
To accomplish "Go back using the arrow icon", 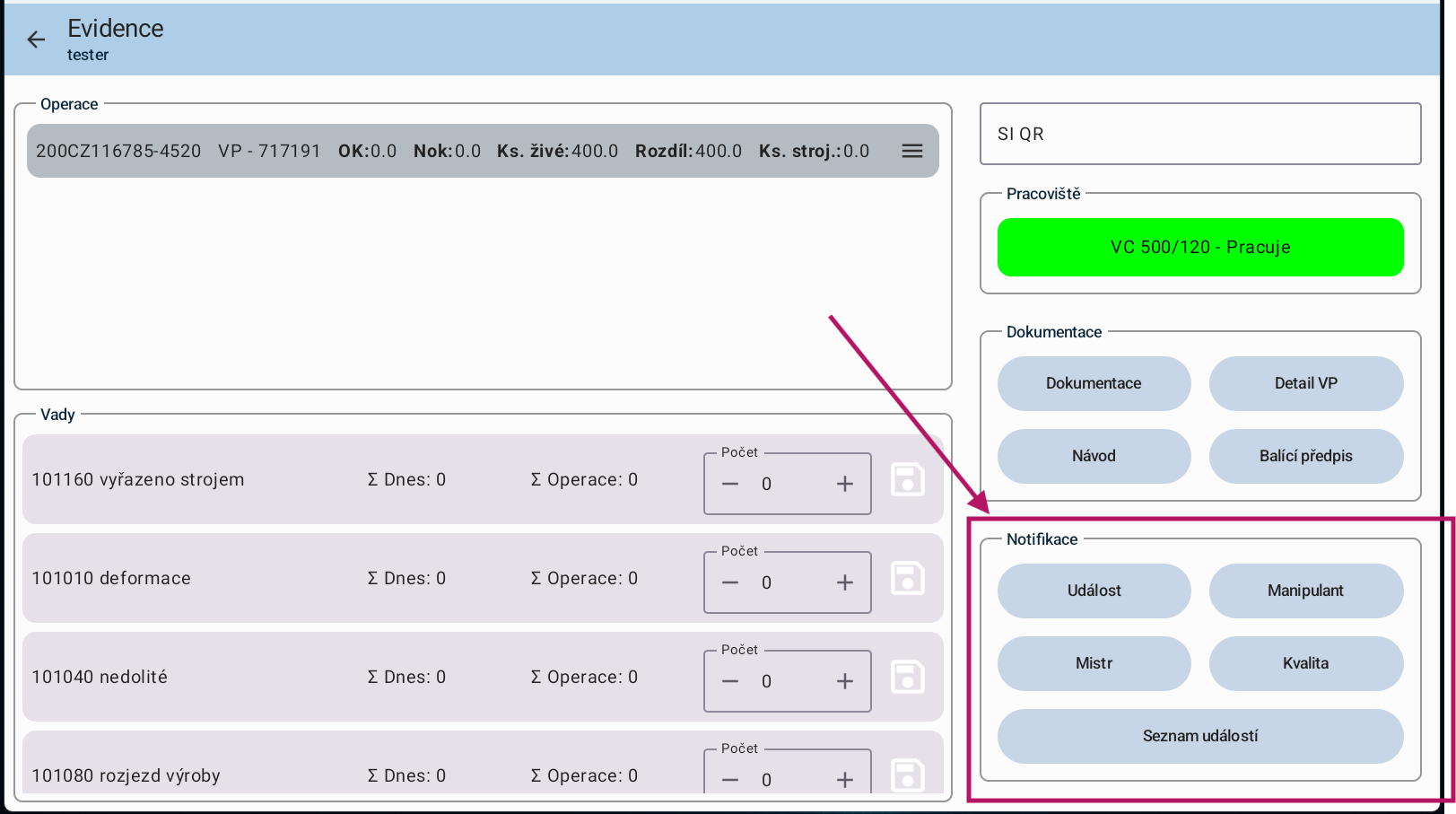I will point(36,39).
